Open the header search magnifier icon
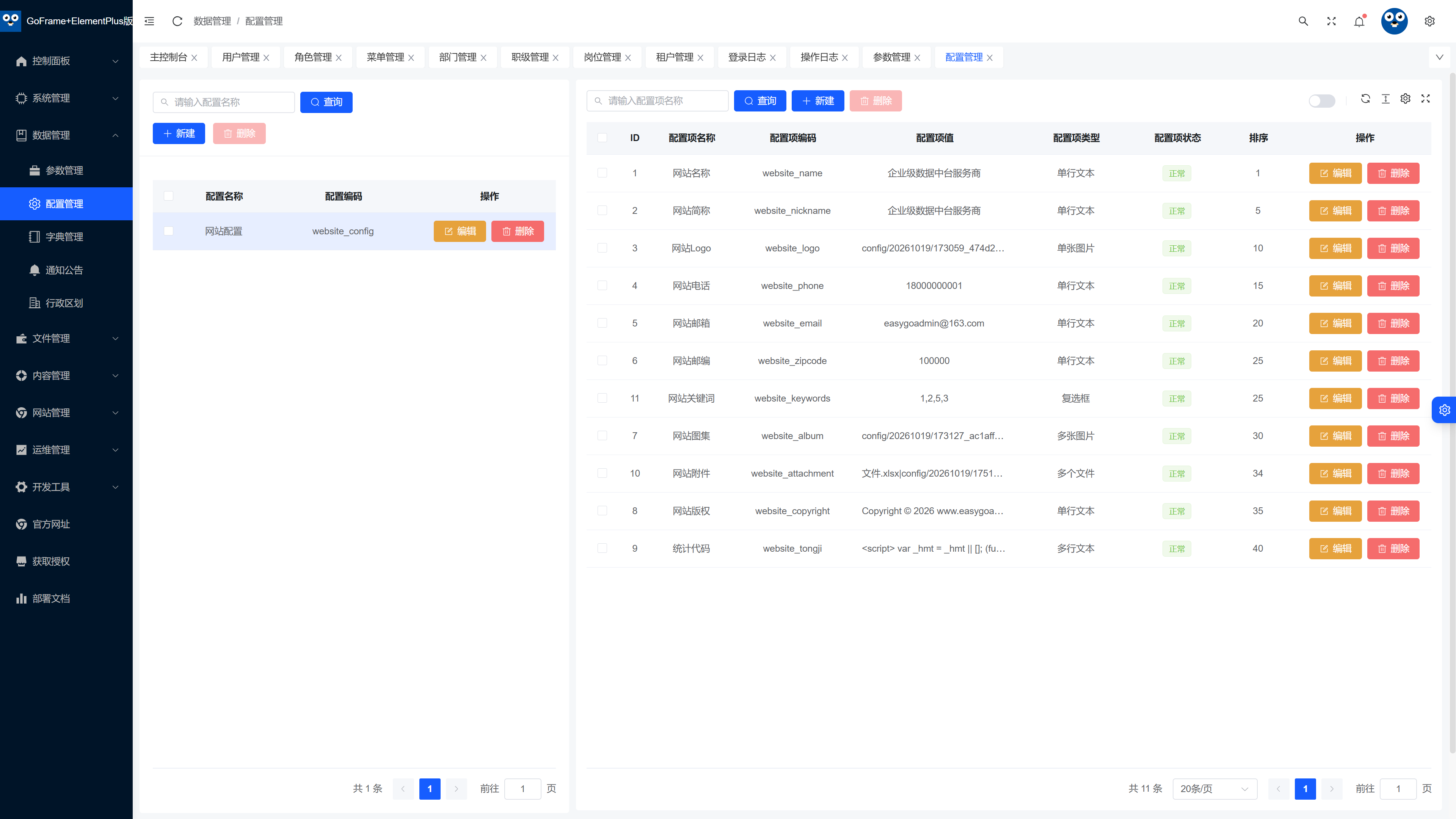The image size is (1456, 819). pyautogui.click(x=1304, y=21)
